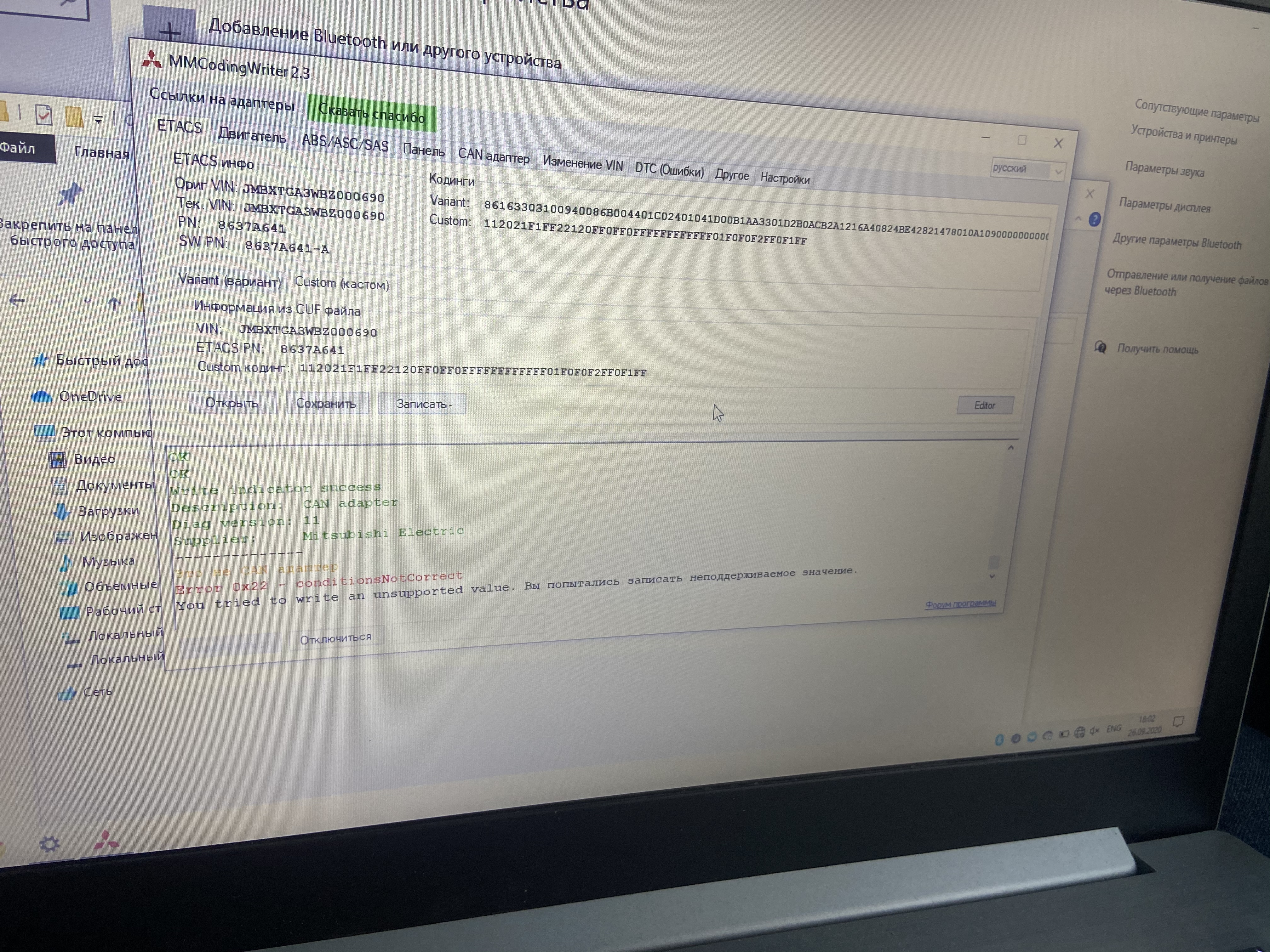
Task: Click the log scroll-down arrow
Action: [992, 576]
